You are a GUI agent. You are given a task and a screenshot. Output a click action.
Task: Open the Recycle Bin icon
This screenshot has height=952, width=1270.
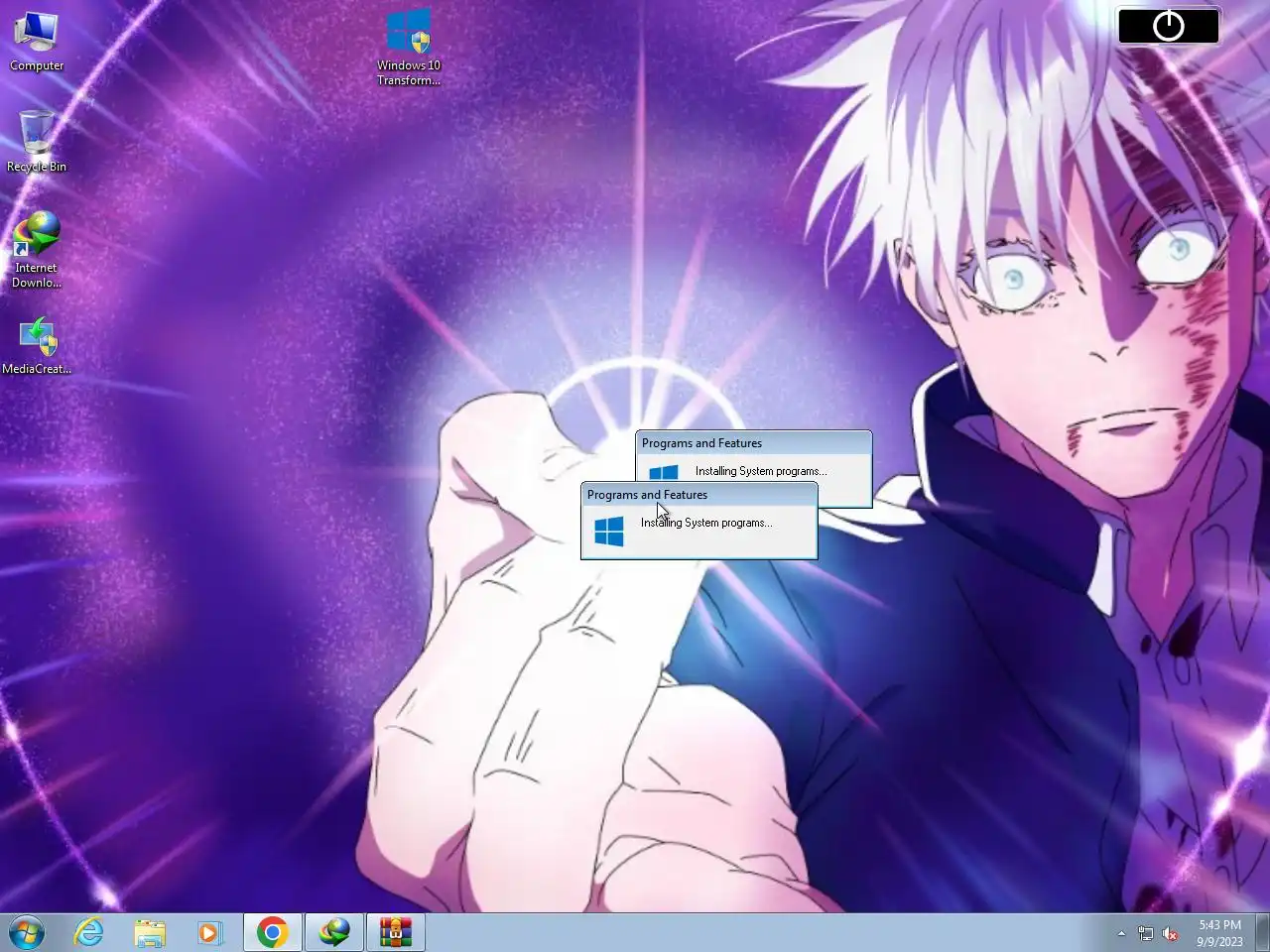click(37, 141)
